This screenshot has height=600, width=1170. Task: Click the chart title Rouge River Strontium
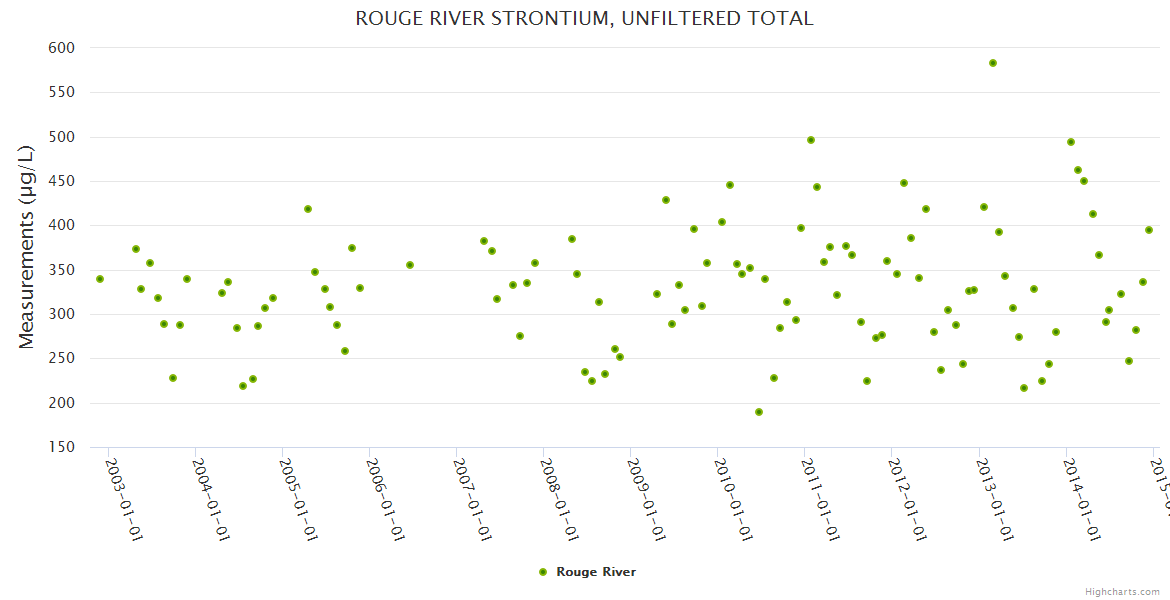click(x=585, y=19)
